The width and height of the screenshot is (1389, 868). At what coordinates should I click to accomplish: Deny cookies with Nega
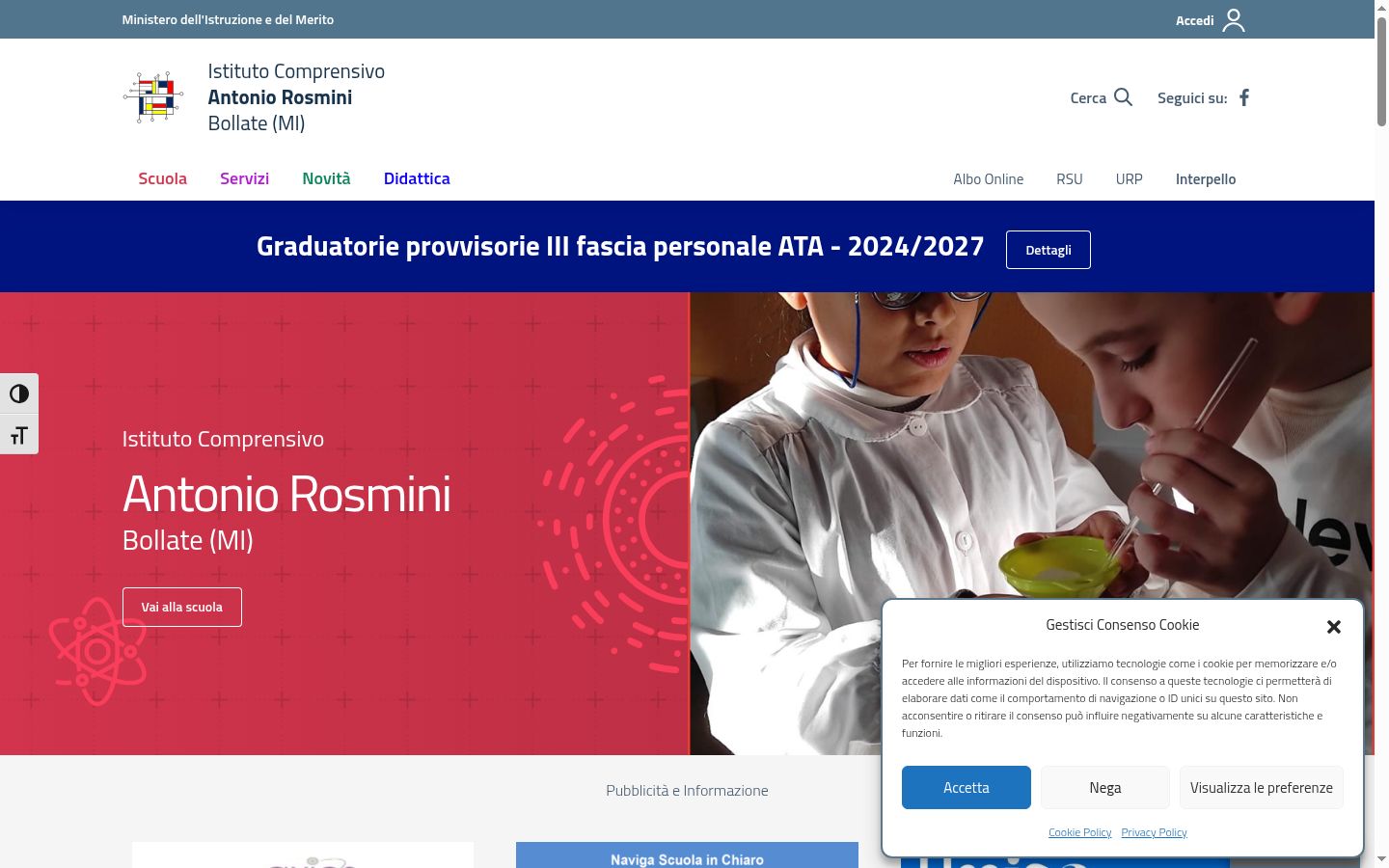click(x=1105, y=788)
